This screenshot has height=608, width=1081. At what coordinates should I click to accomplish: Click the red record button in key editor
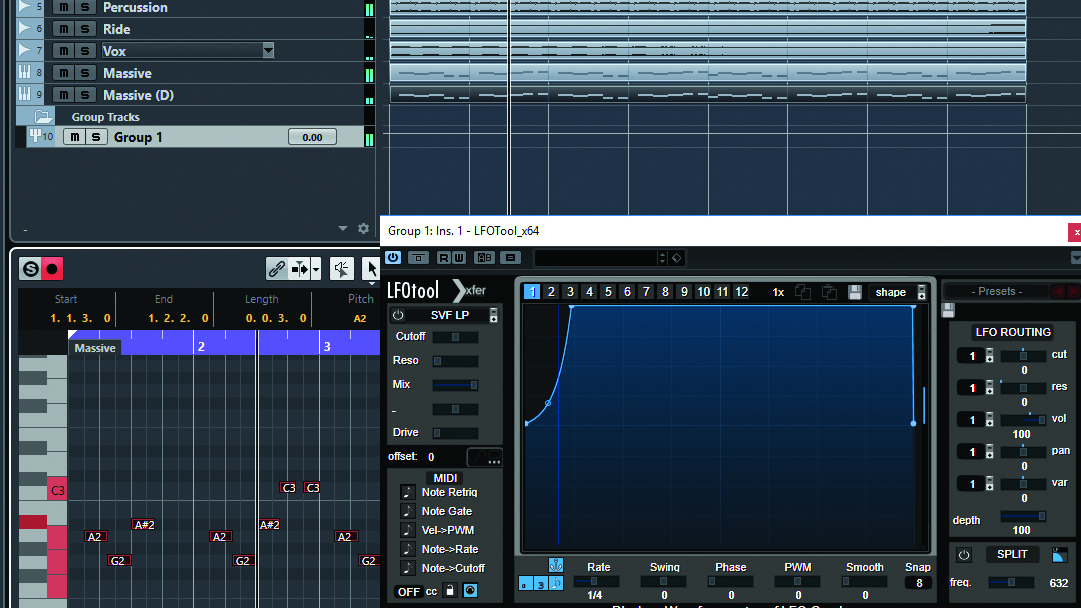(52, 269)
